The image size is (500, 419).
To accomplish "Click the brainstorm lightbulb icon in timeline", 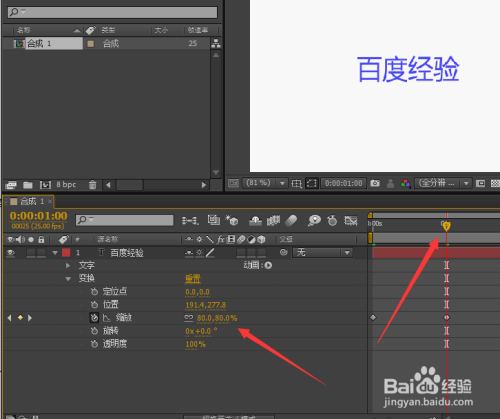I will pyautogui.click(x=314, y=220).
